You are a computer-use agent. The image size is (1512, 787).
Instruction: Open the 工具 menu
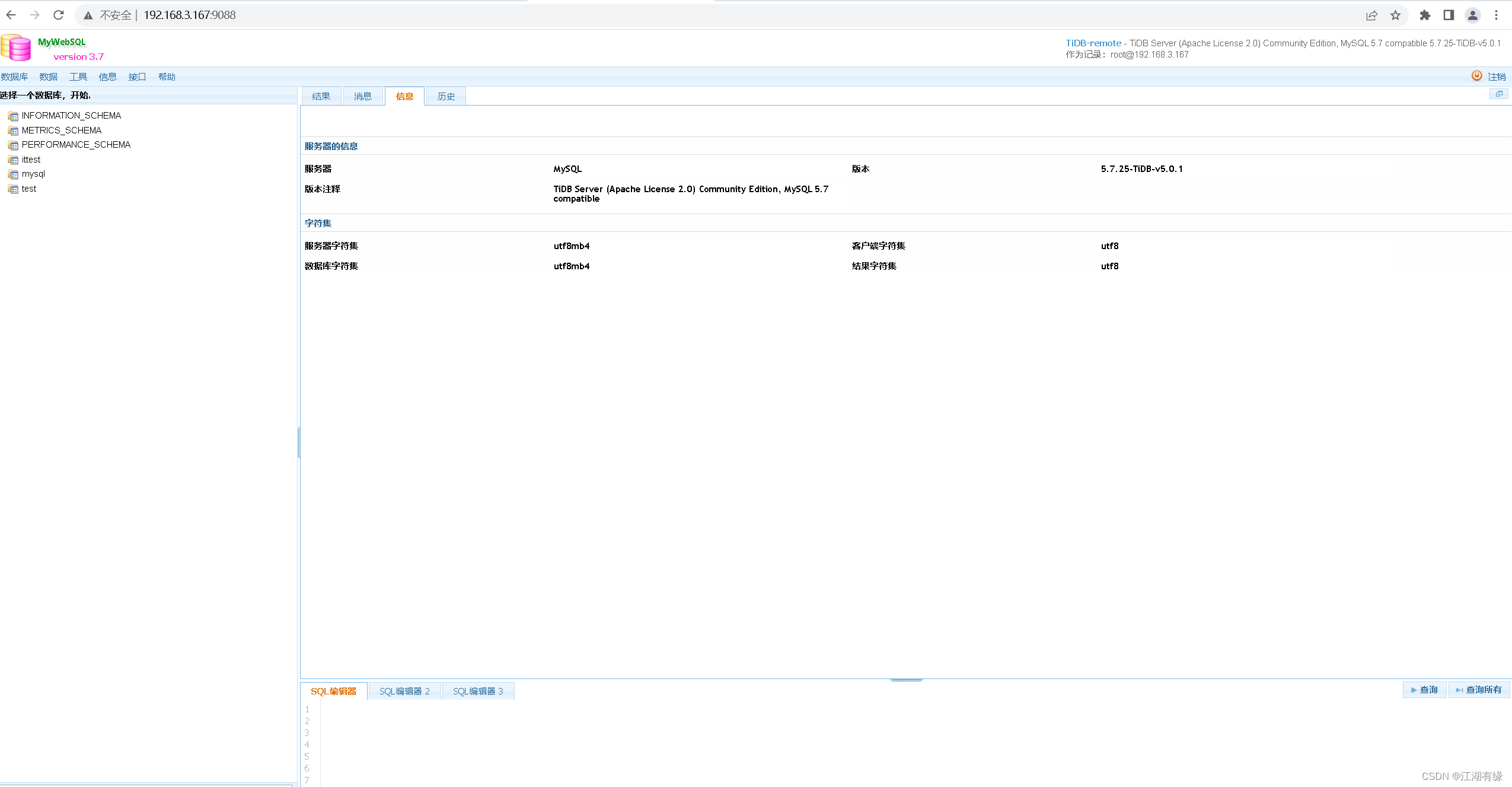coord(78,77)
